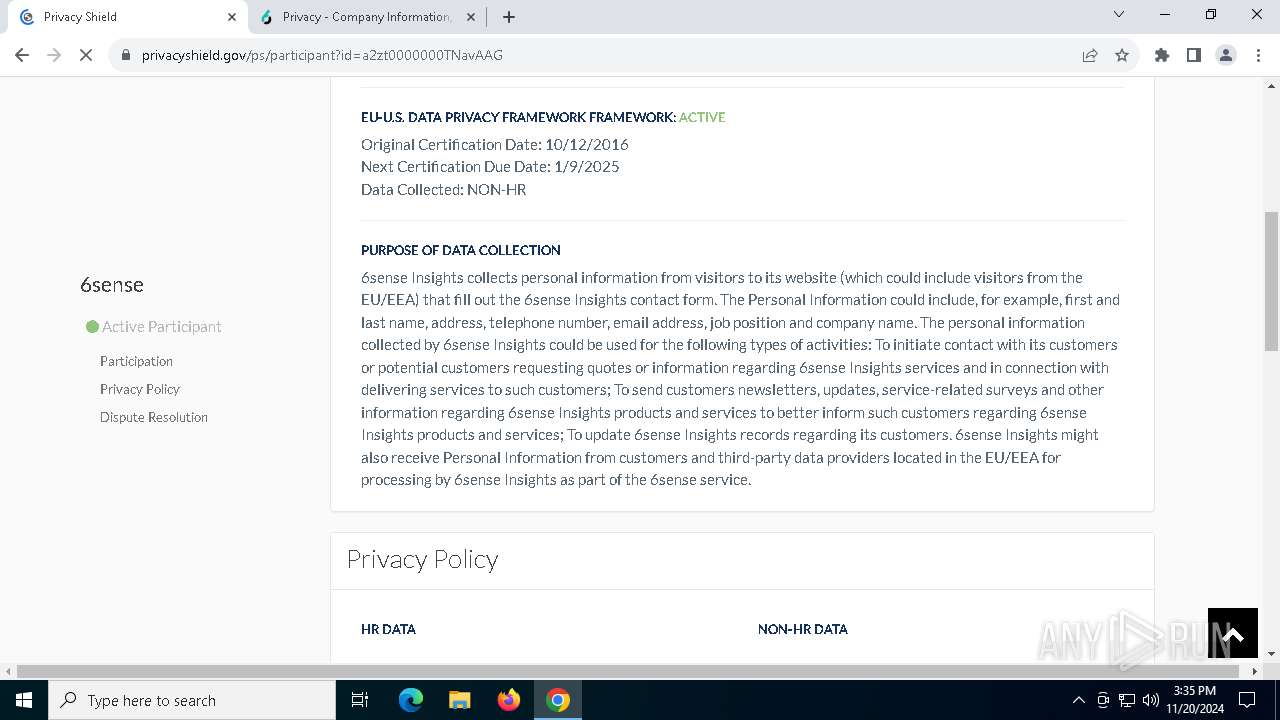Image resolution: width=1280 pixels, height=720 pixels.
Task: Open the volume control in system tray
Action: tap(1151, 700)
